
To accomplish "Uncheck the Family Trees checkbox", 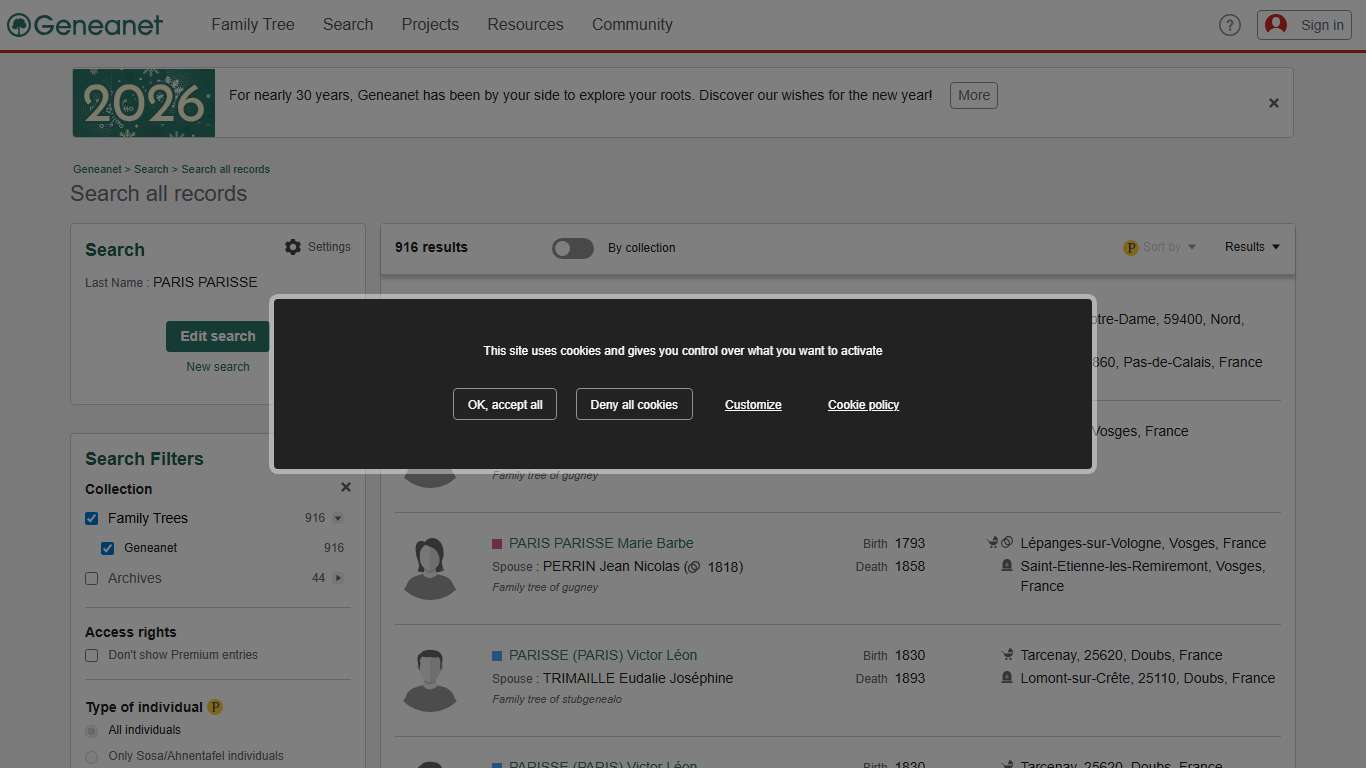I will coord(92,518).
